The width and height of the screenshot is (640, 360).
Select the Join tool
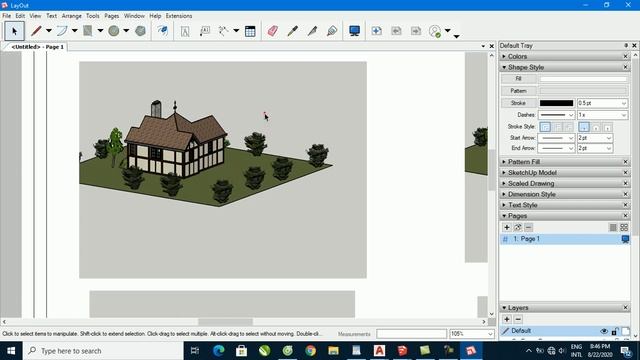(332, 31)
